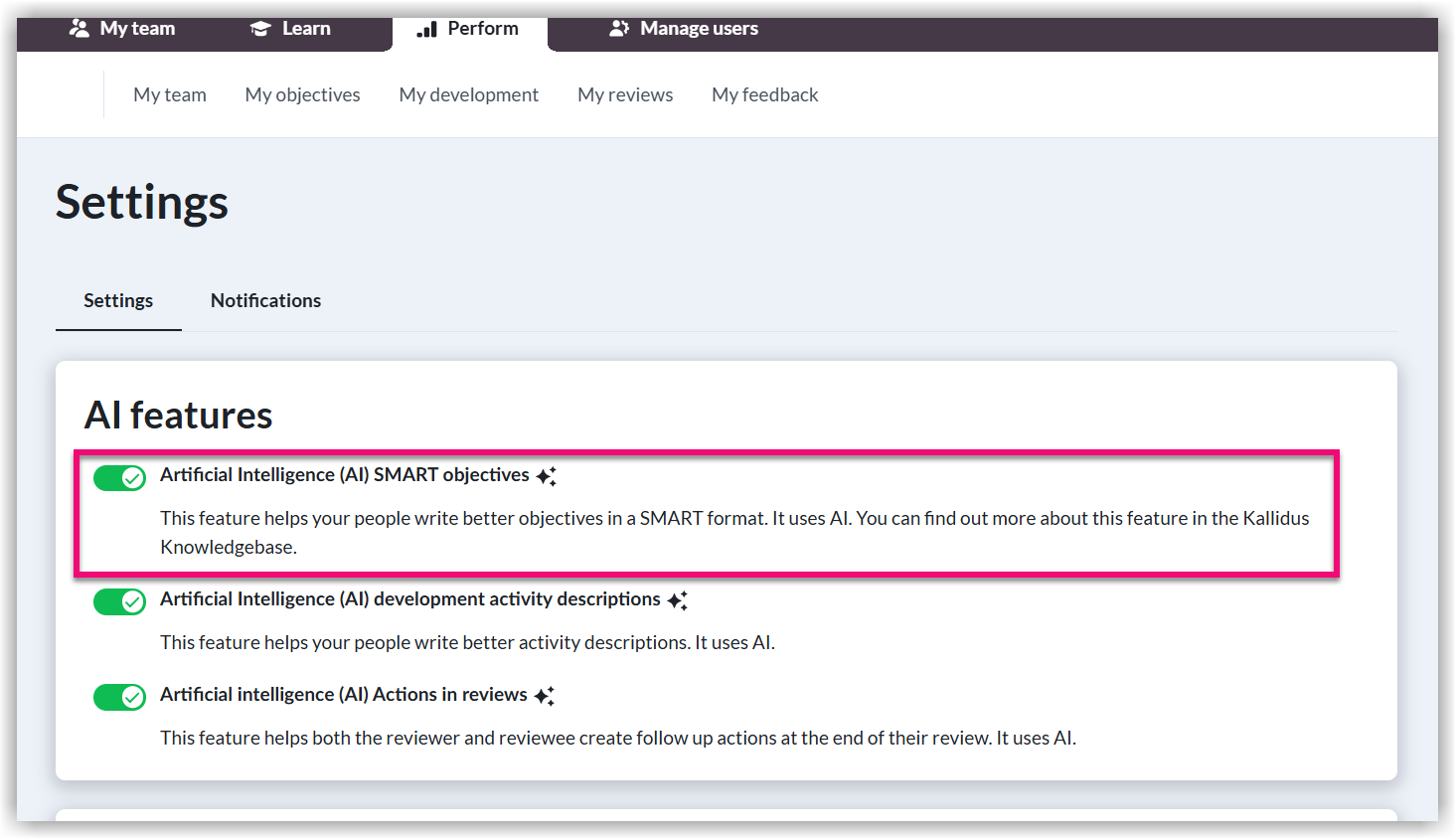Screen dimensions: 1456x839
Task: Go to My objectives
Action: tap(302, 94)
